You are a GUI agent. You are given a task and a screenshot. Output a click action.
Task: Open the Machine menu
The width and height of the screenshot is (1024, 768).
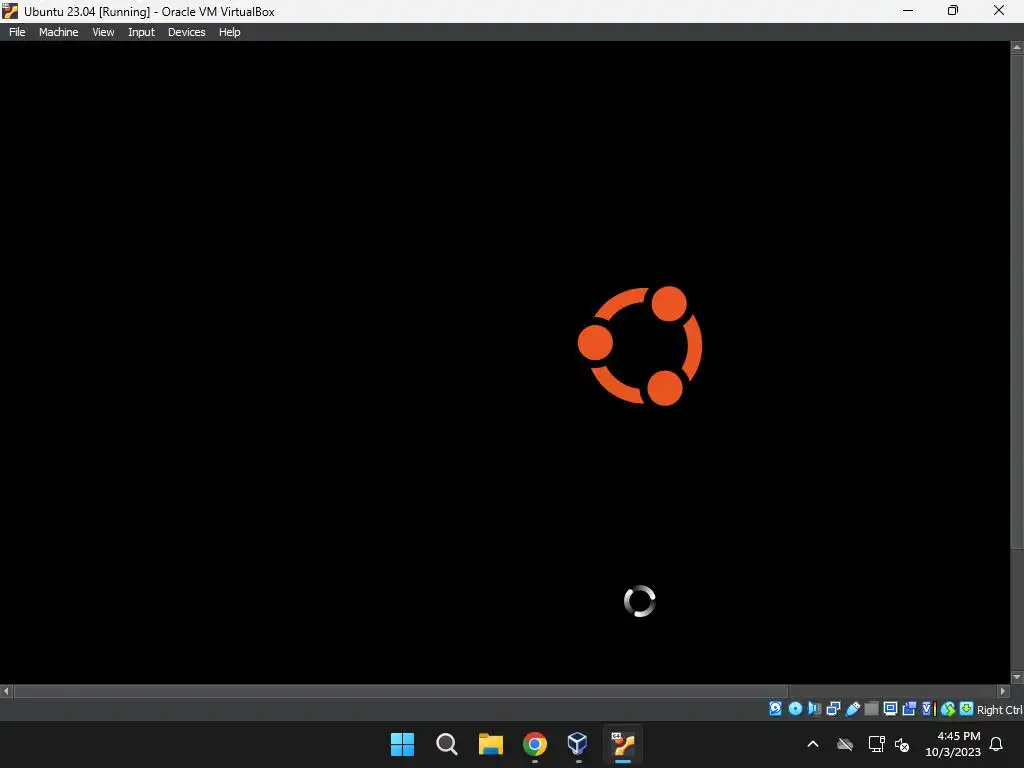[x=58, y=32]
